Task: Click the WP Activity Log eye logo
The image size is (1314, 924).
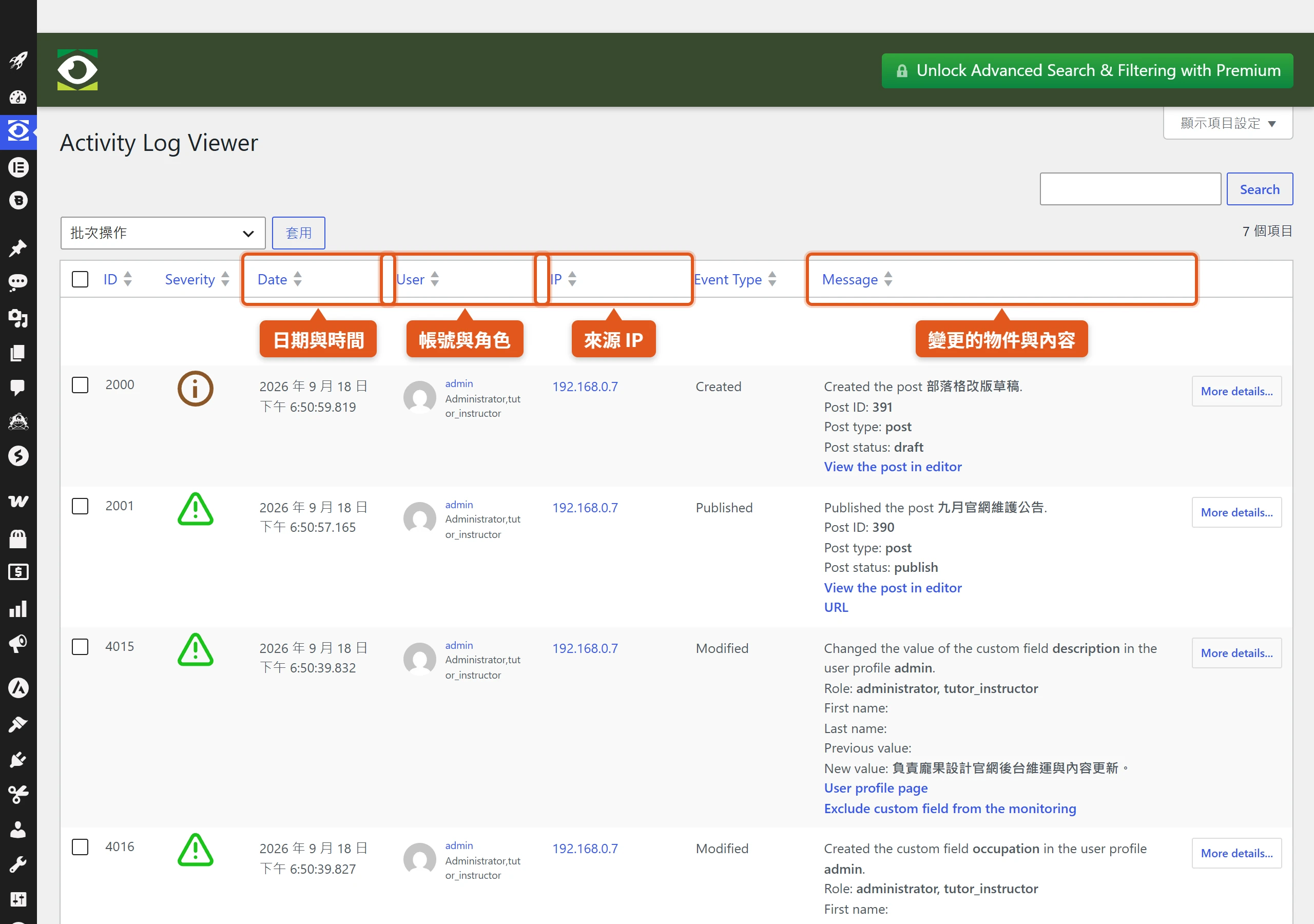Action: [x=78, y=70]
